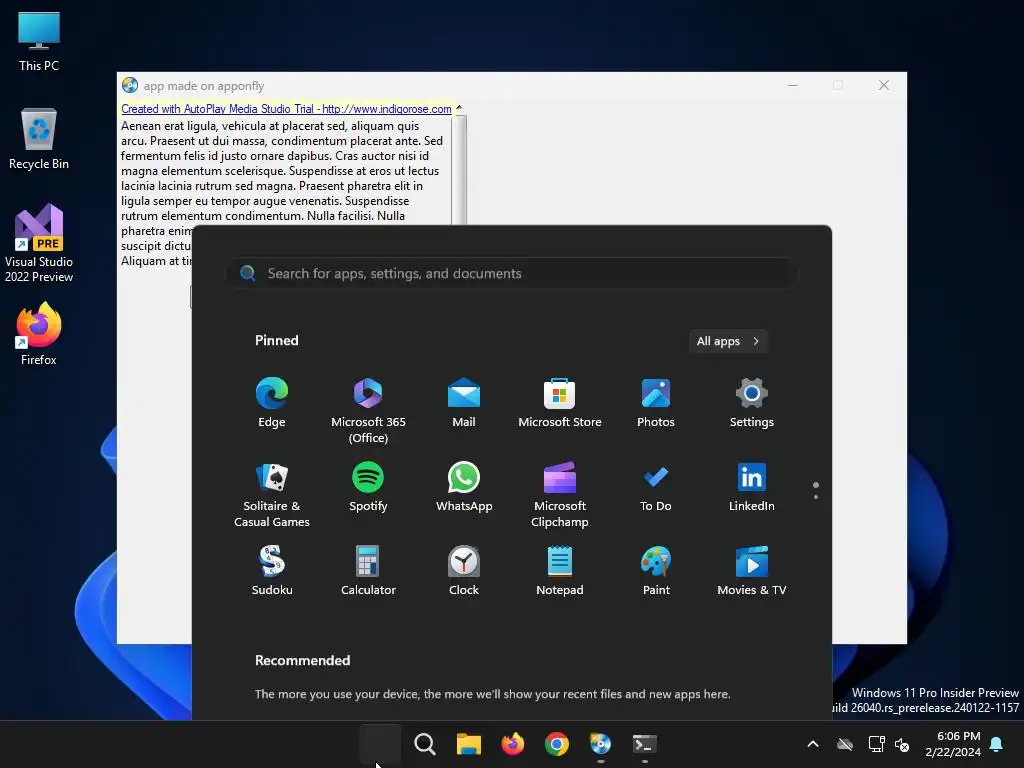Select the Recycle Bin desktop icon
1024x768 pixels.
[39, 139]
